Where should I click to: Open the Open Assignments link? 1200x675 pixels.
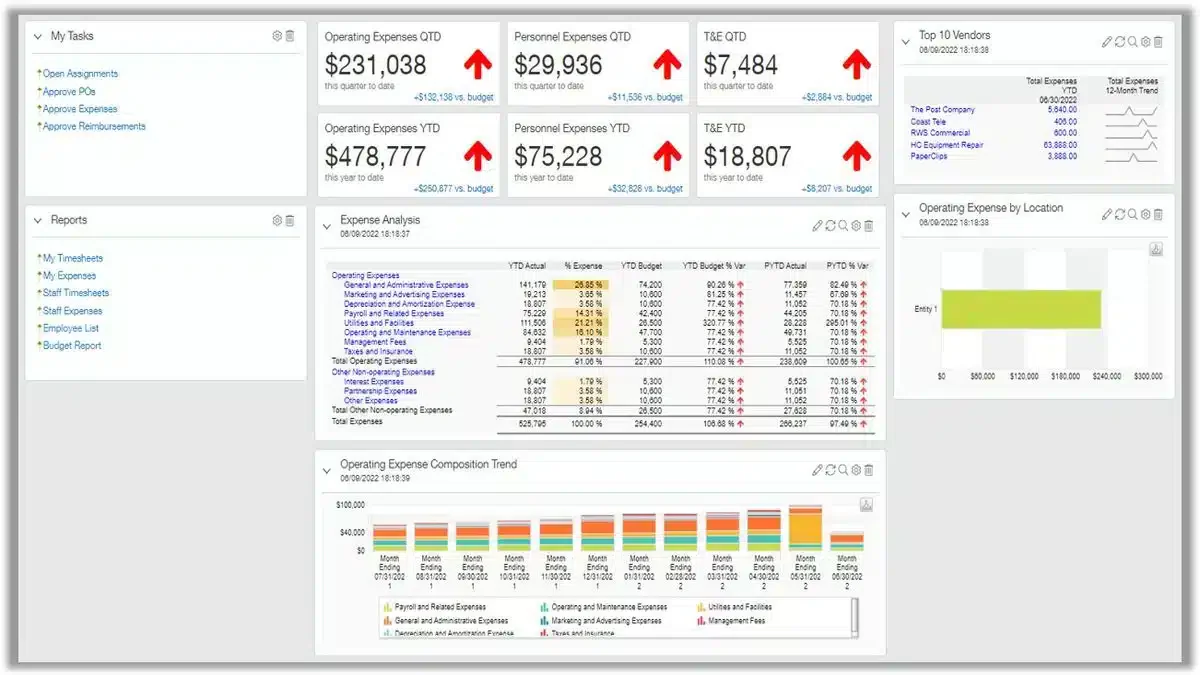click(80, 74)
